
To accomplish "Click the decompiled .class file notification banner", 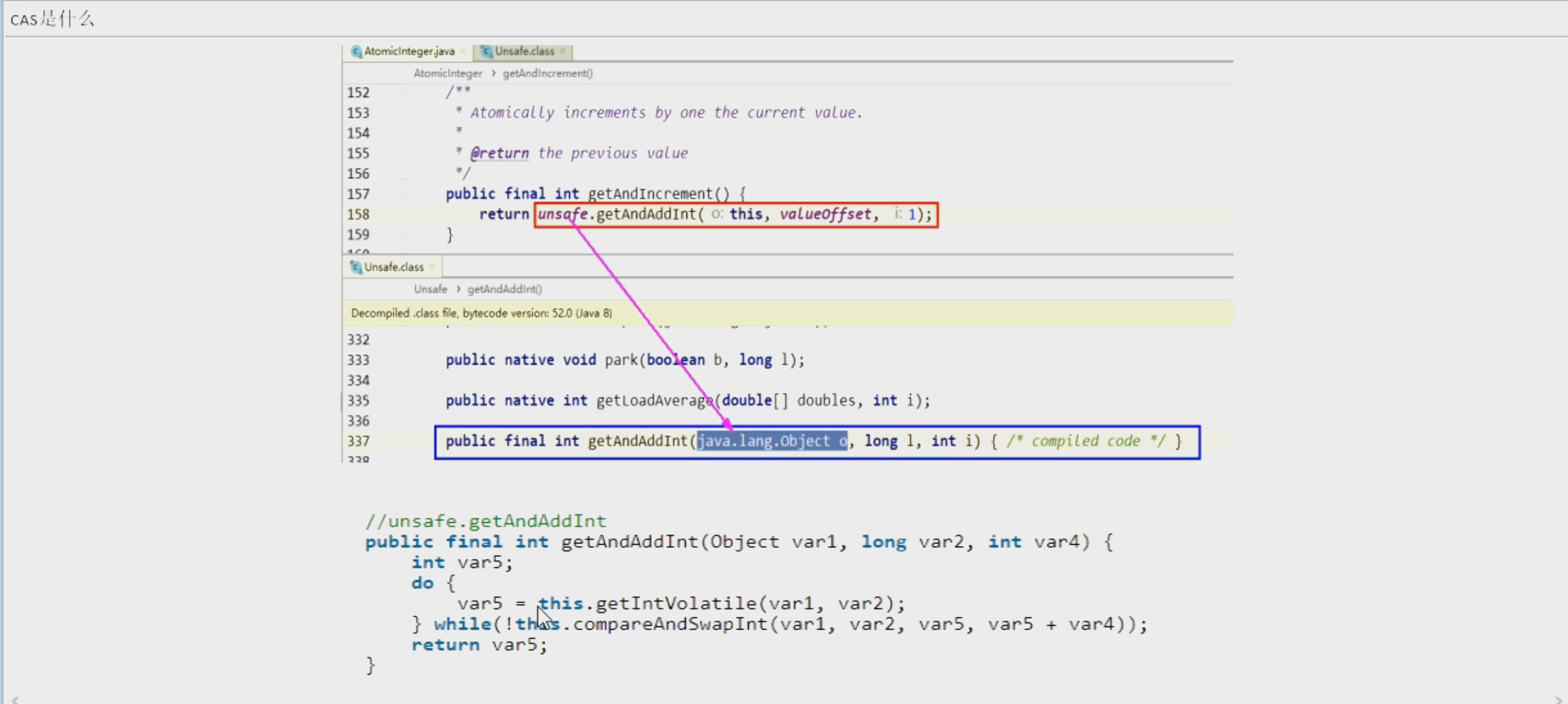I will (x=482, y=313).
